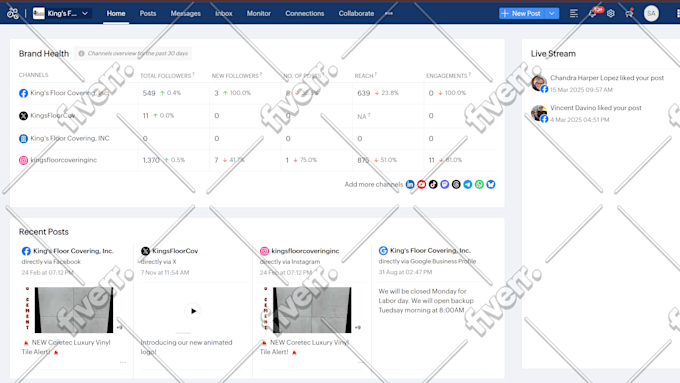Click the NEW FOLLOWERS column header

click(237, 75)
